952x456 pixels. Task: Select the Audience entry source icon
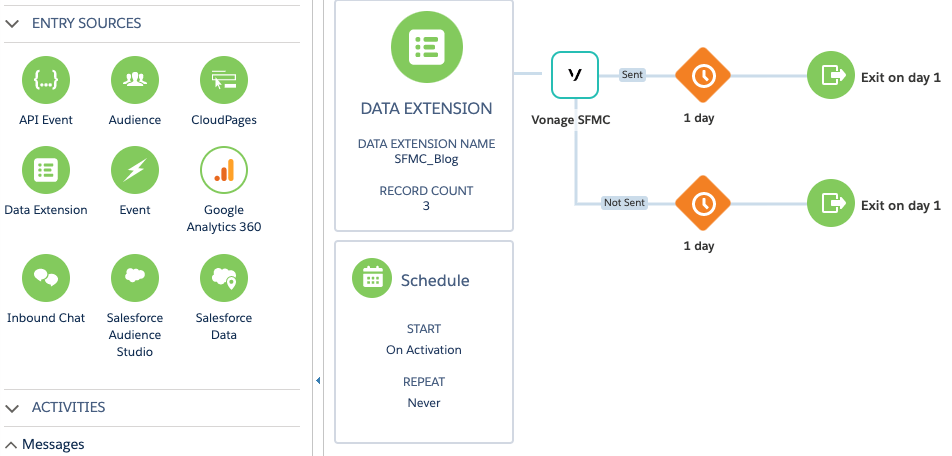pos(135,80)
